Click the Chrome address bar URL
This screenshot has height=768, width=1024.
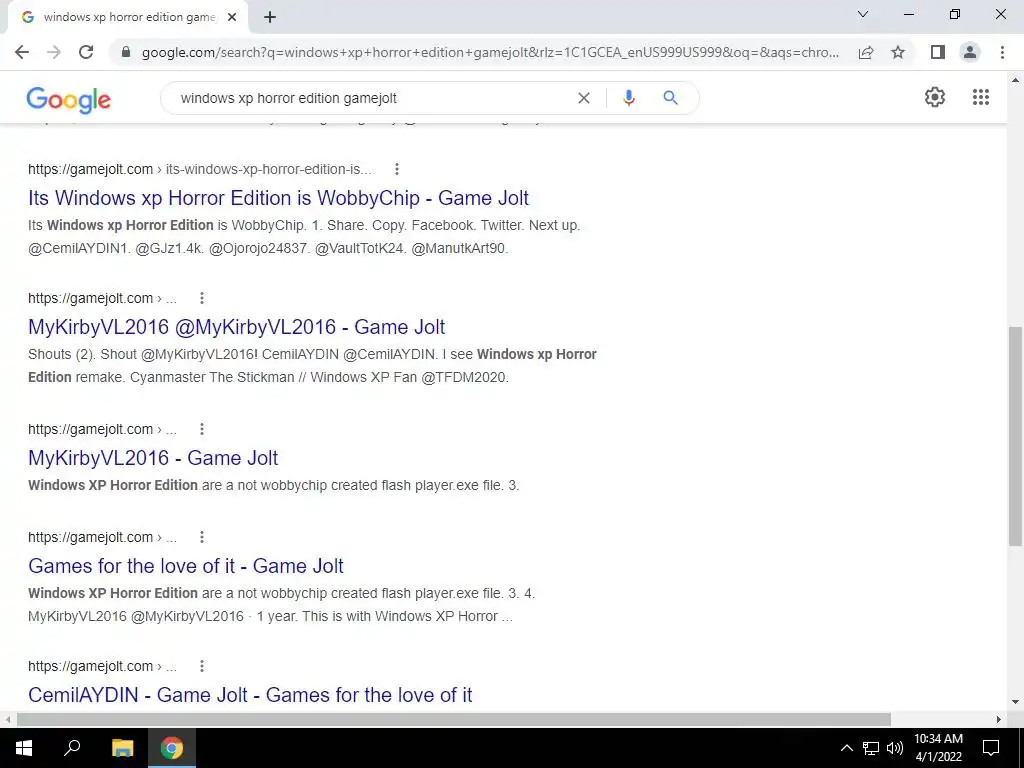[x=490, y=52]
